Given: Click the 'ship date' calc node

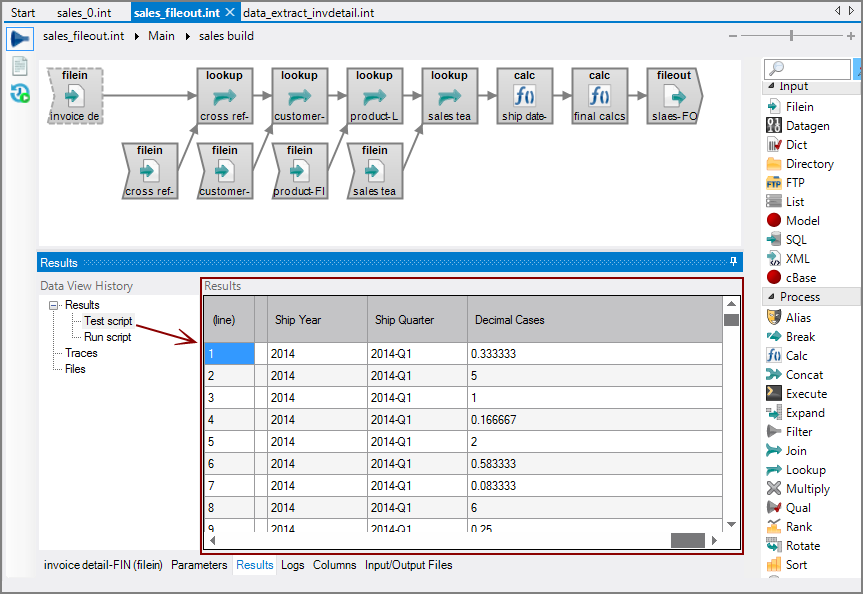Looking at the screenshot, I should click(x=524, y=98).
